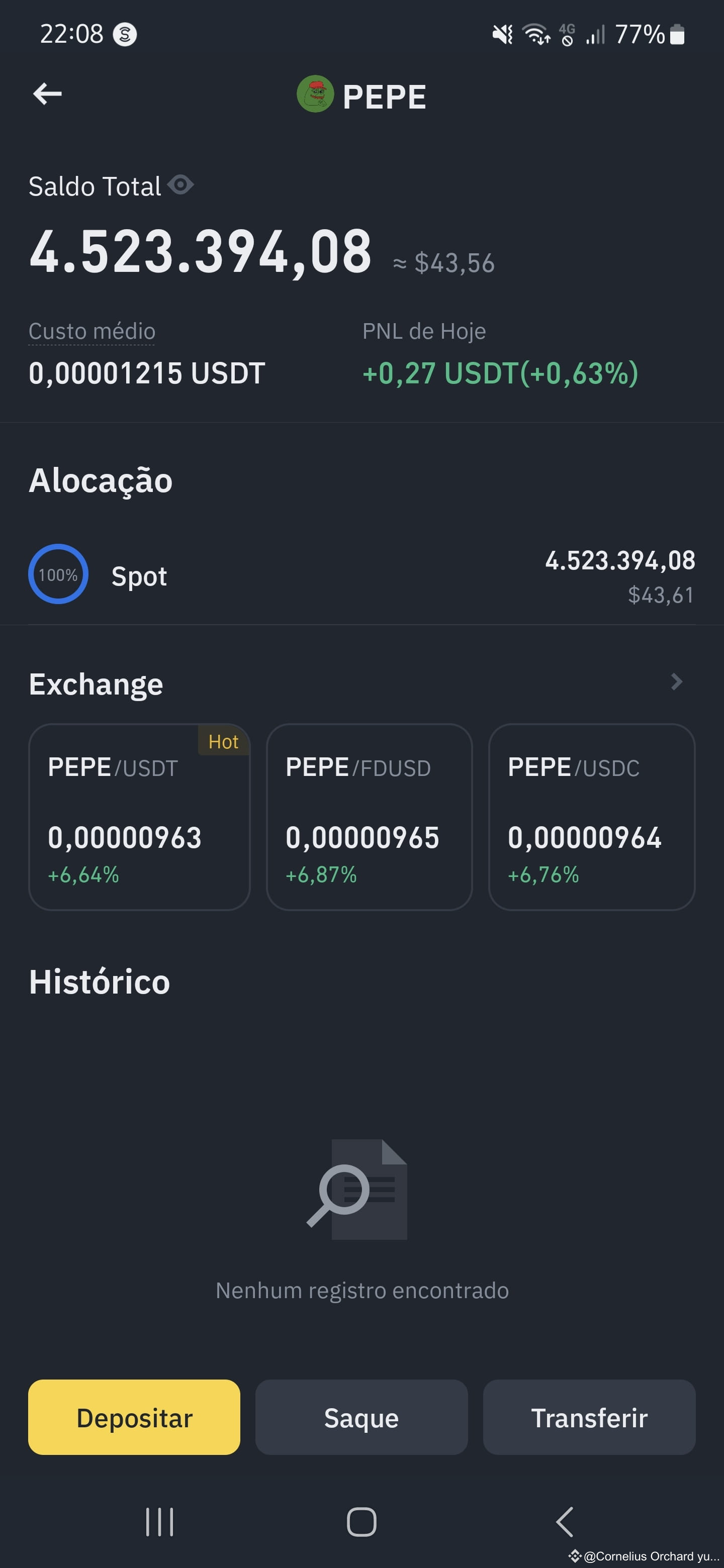Open the PEPE/USDT trading pair card

click(139, 817)
